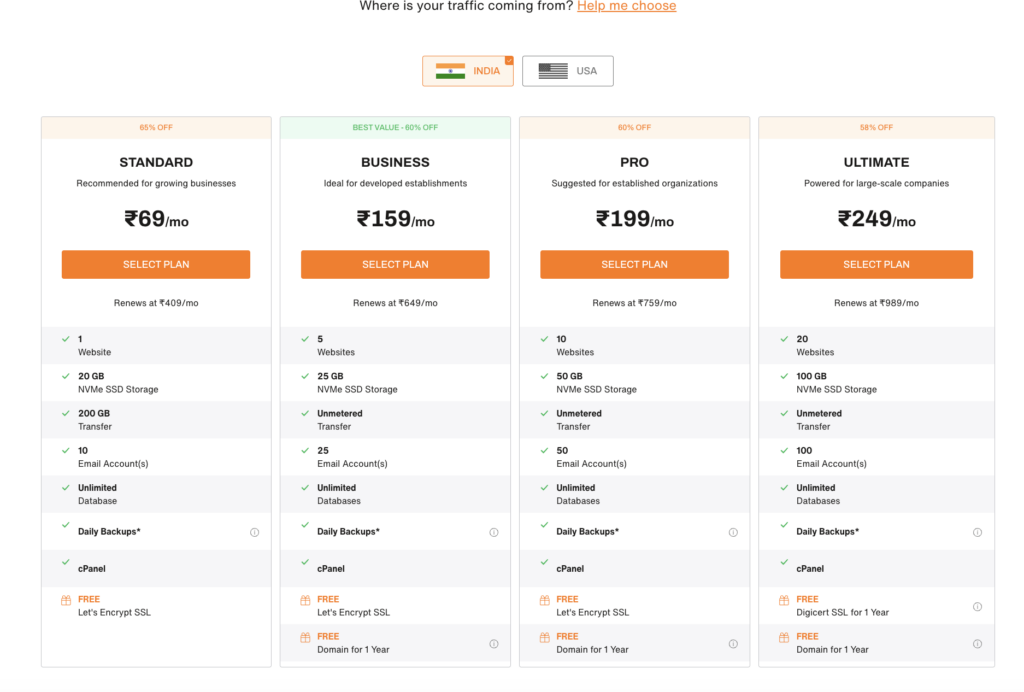Screen dimensions: 1024x692
Task: Select the Business plan
Action: pos(395,264)
